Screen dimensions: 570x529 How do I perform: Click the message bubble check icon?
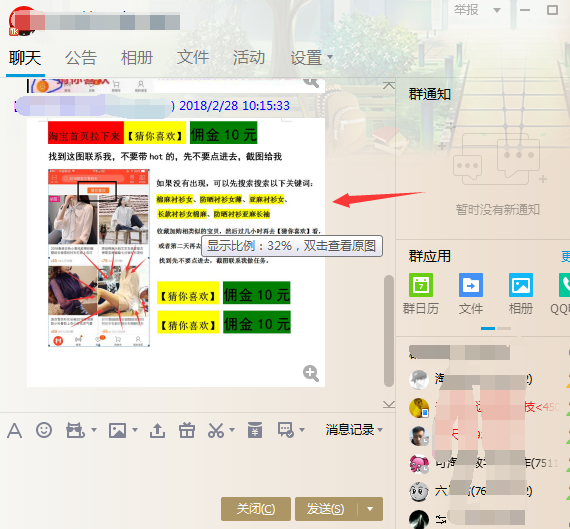coord(286,430)
